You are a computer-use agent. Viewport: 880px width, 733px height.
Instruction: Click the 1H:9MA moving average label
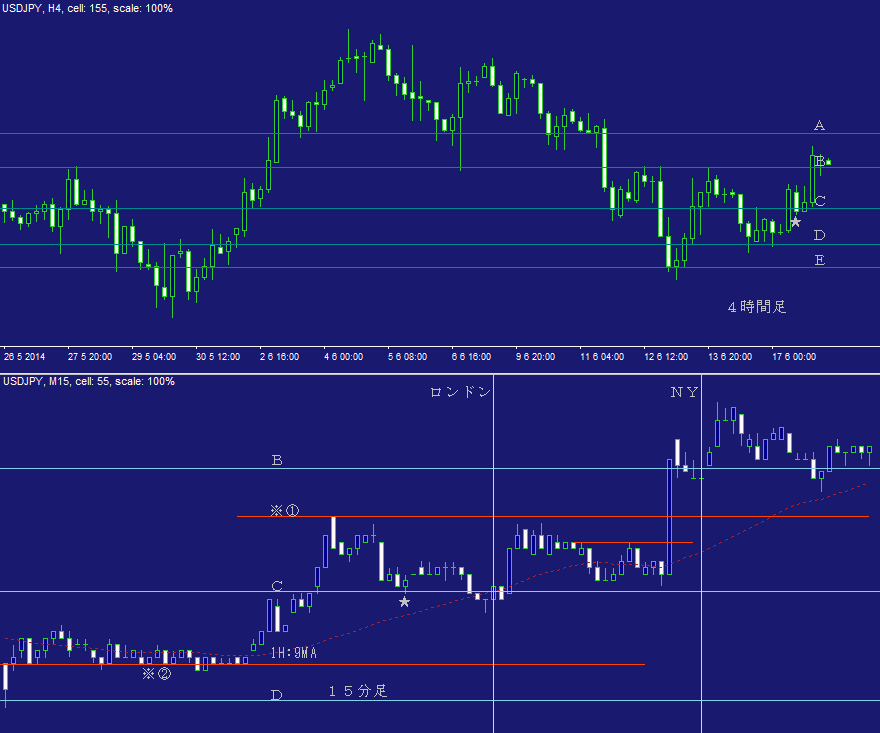(x=294, y=653)
